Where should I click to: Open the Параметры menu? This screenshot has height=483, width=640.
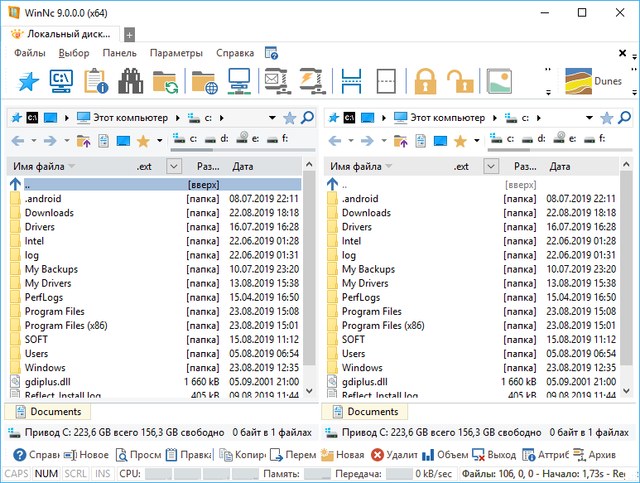tap(176, 53)
